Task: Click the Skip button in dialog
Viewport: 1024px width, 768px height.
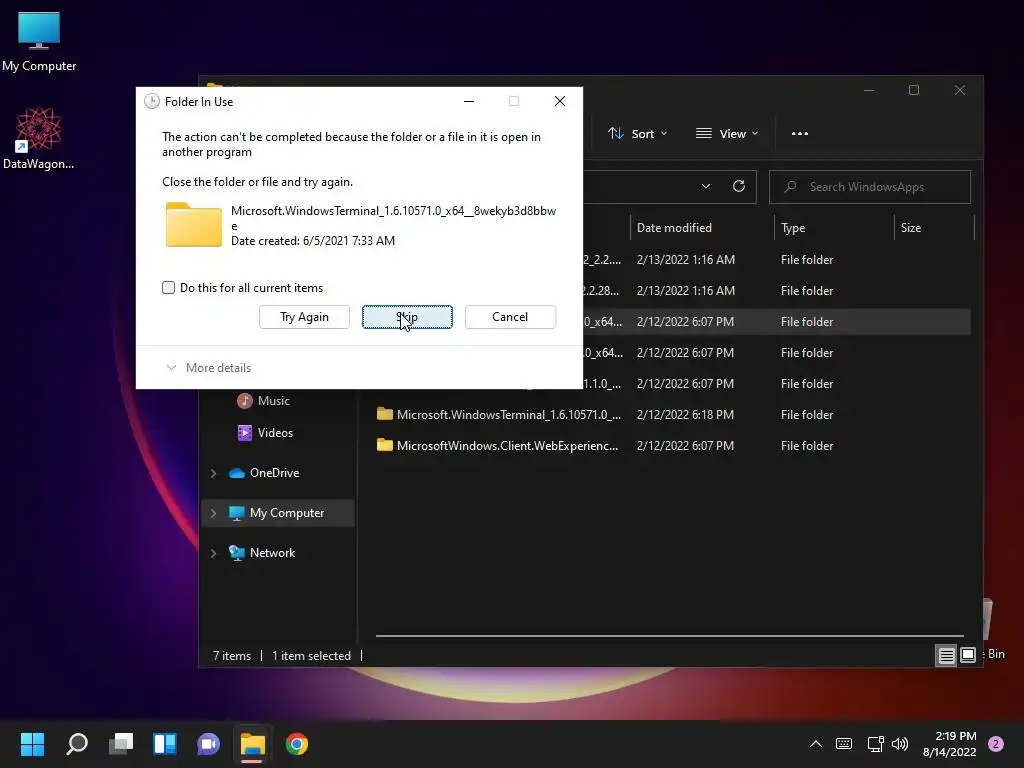Action: tap(407, 317)
